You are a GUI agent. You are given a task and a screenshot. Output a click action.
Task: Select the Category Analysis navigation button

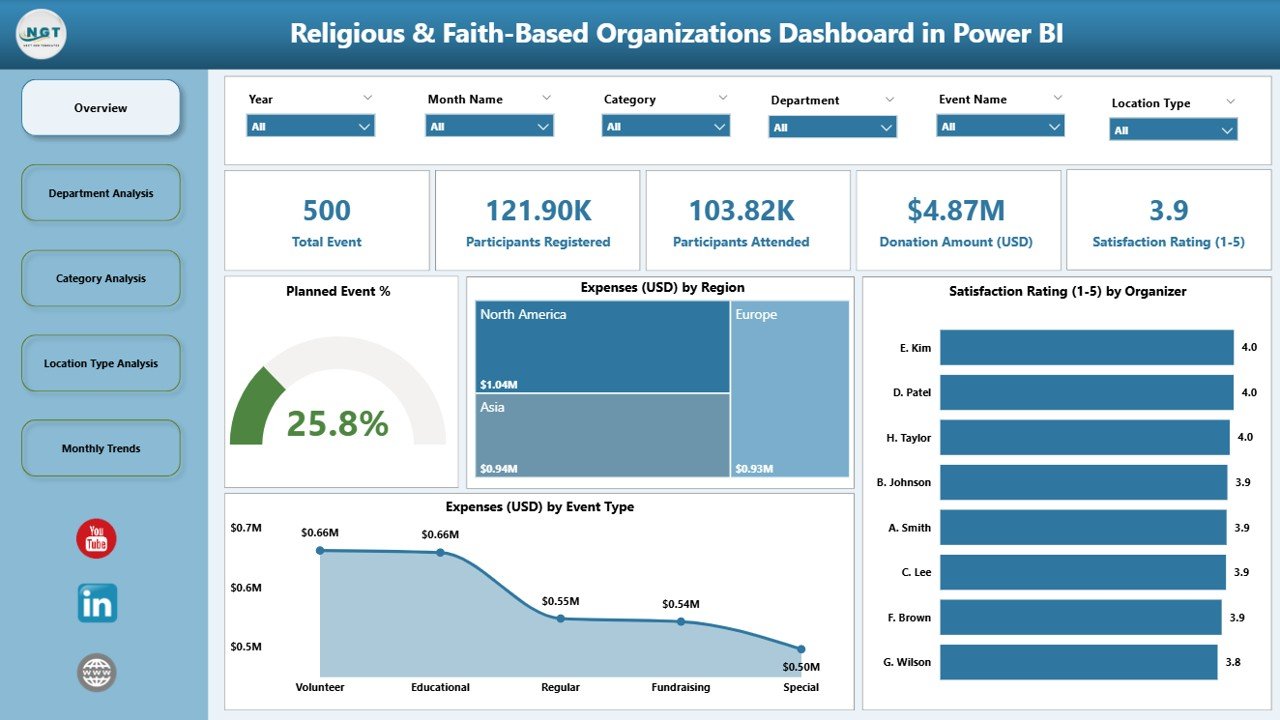[100, 278]
